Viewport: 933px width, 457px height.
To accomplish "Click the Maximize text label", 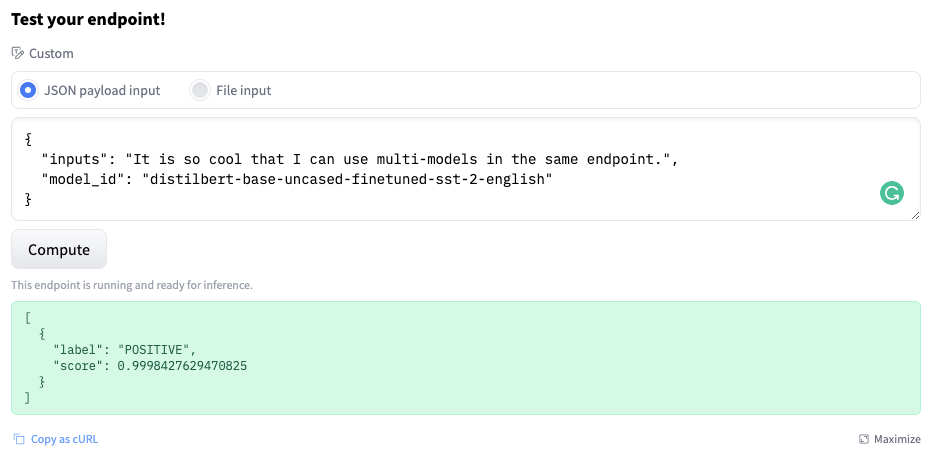I will click(x=897, y=439).
